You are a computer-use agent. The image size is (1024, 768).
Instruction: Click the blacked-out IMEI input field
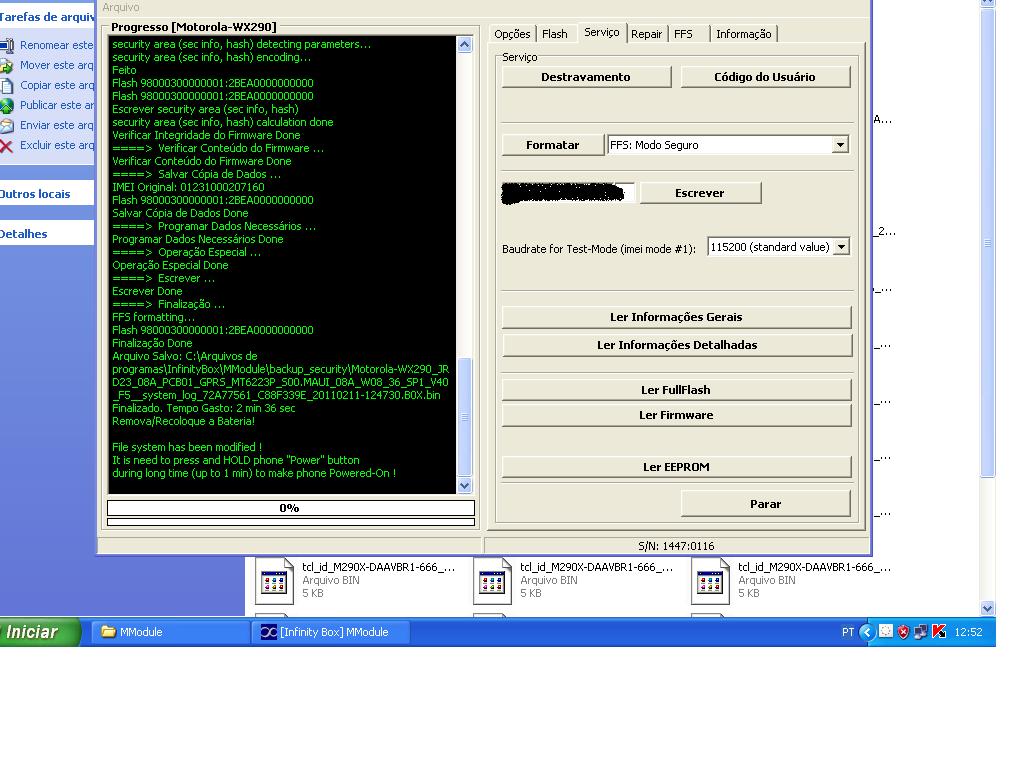[x=567, y=193]
